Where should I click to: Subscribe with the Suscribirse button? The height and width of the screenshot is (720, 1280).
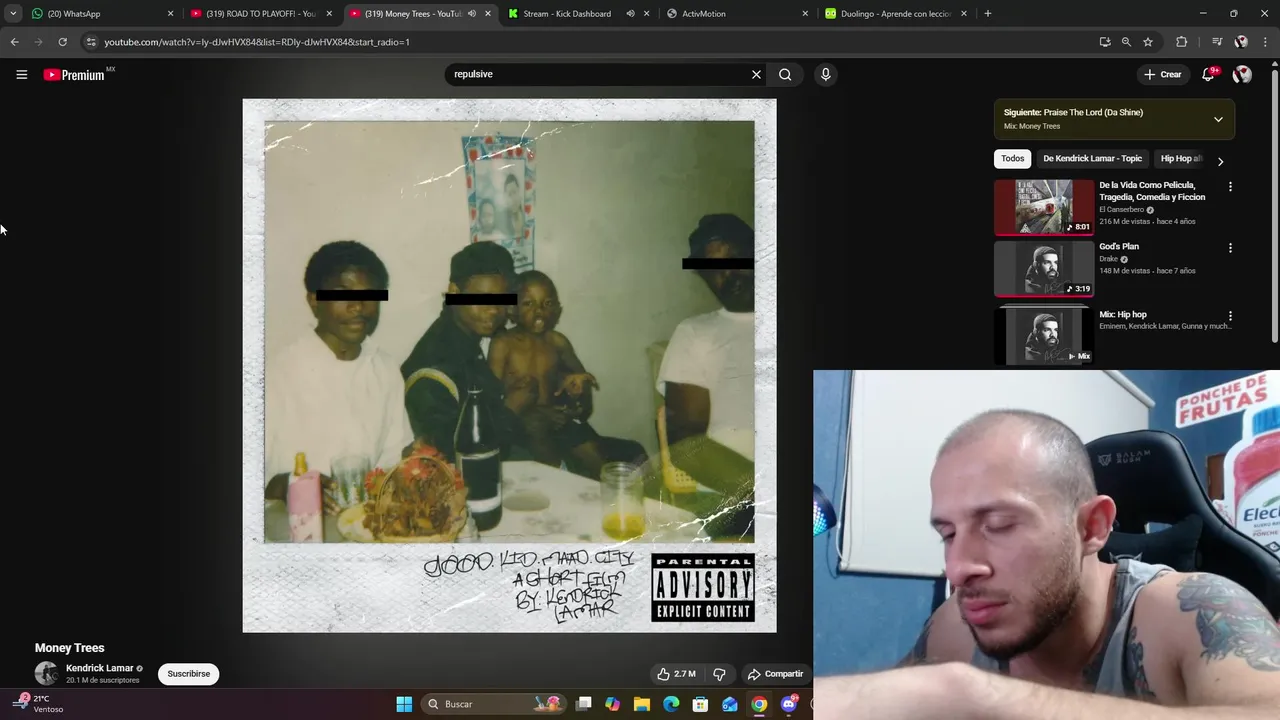(x=189, y=674)
